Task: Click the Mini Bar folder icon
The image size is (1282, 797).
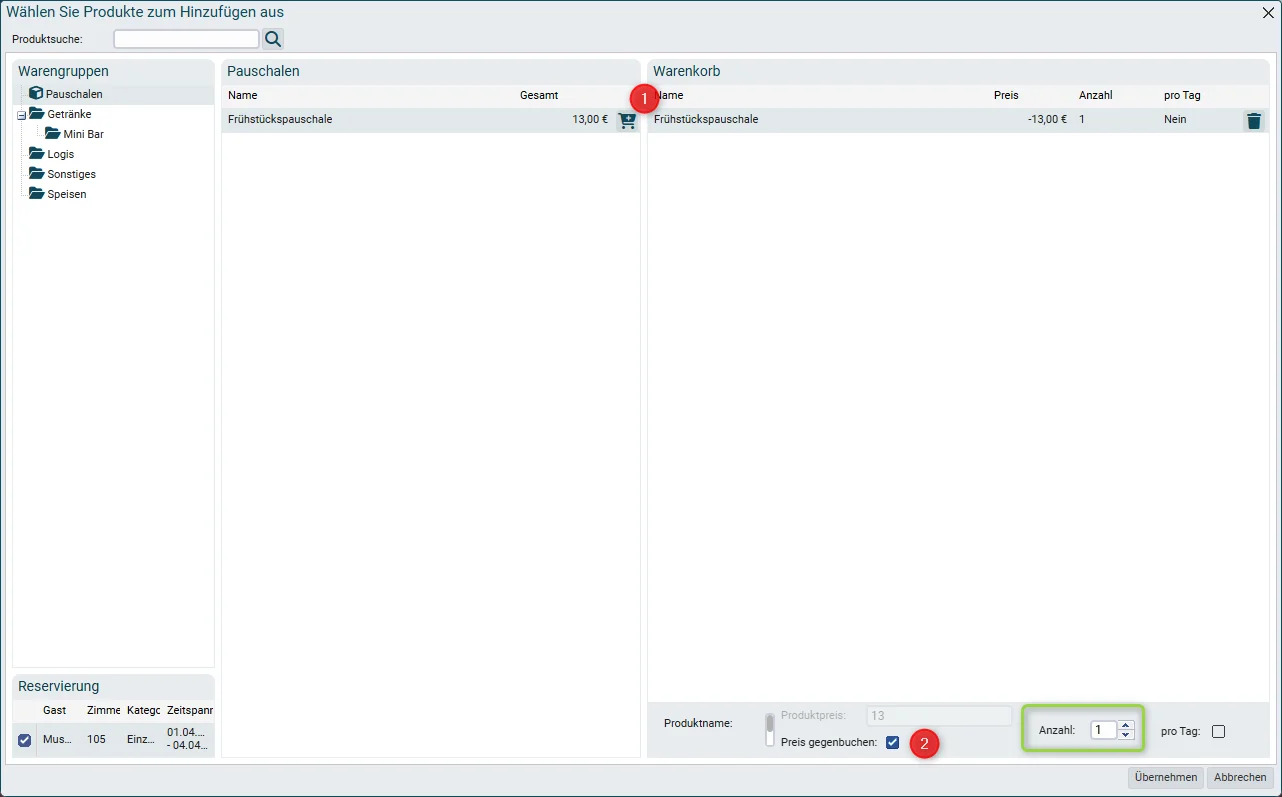Action: 53,134
